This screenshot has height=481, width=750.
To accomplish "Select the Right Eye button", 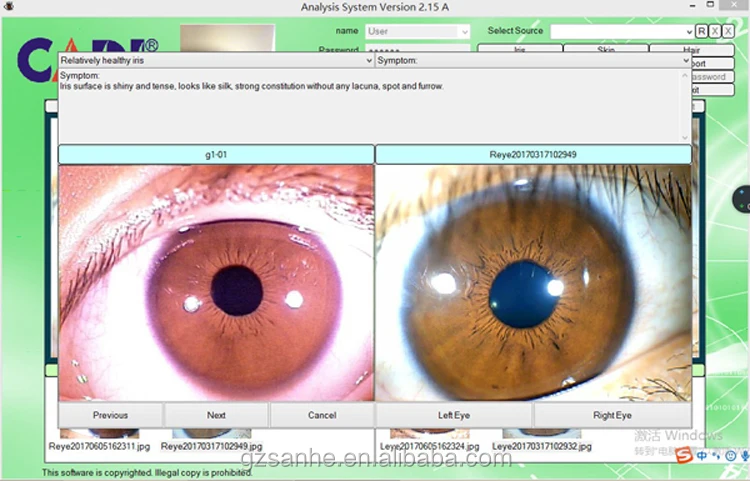I will point(612,415).
